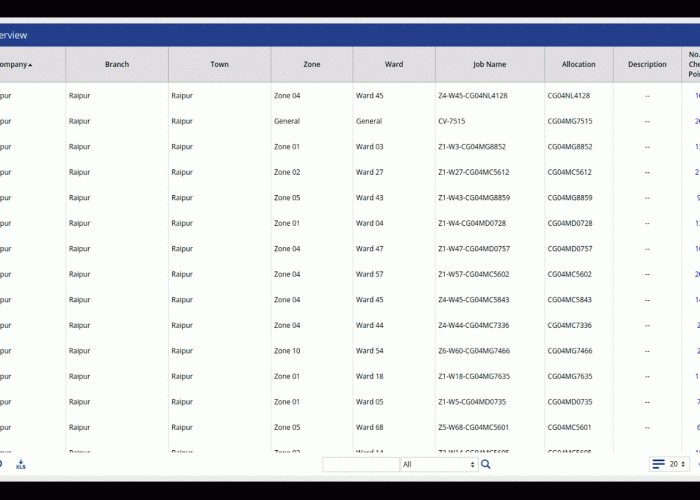Open the page size dropdown showing 20

point(678,464)
